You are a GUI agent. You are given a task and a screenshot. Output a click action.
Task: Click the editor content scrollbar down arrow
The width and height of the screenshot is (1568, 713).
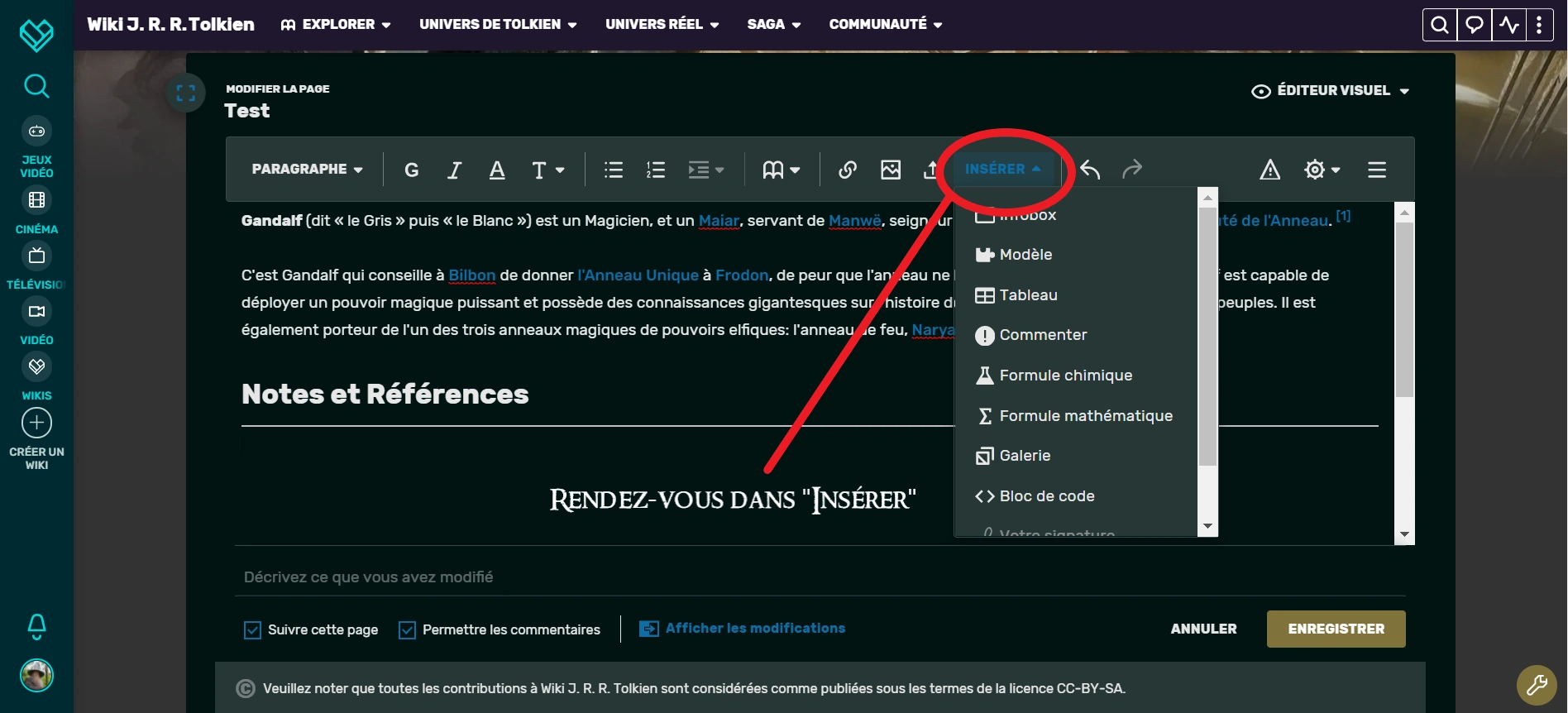tap(1404, 535)
